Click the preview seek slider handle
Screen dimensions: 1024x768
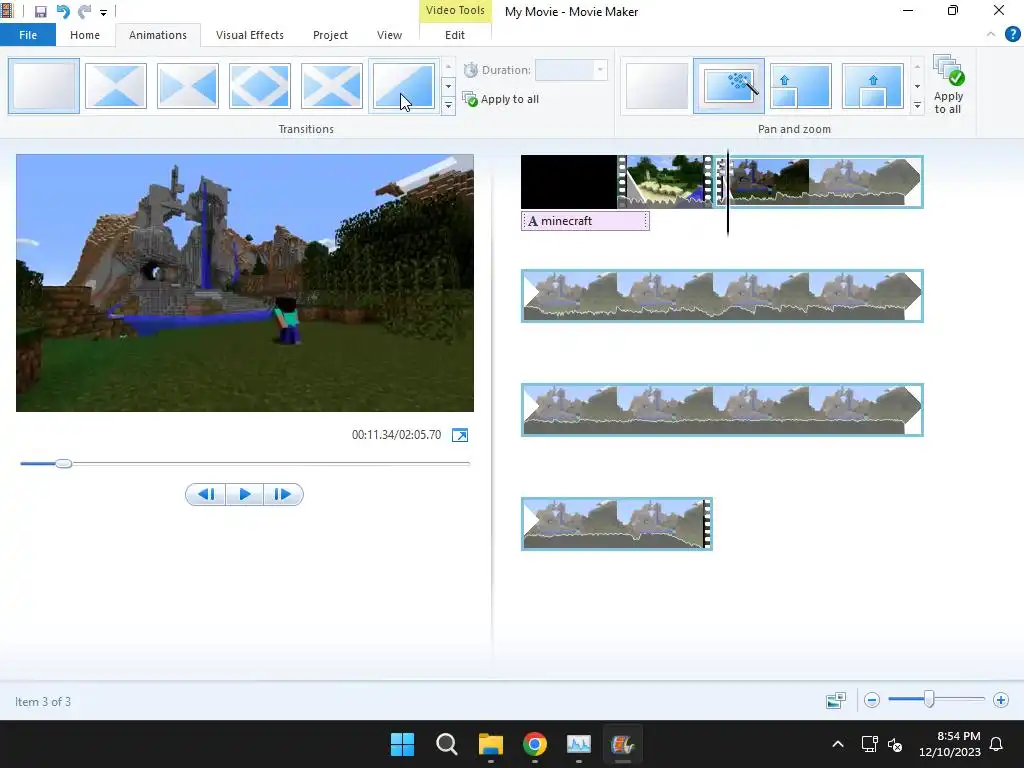(63, 464)
